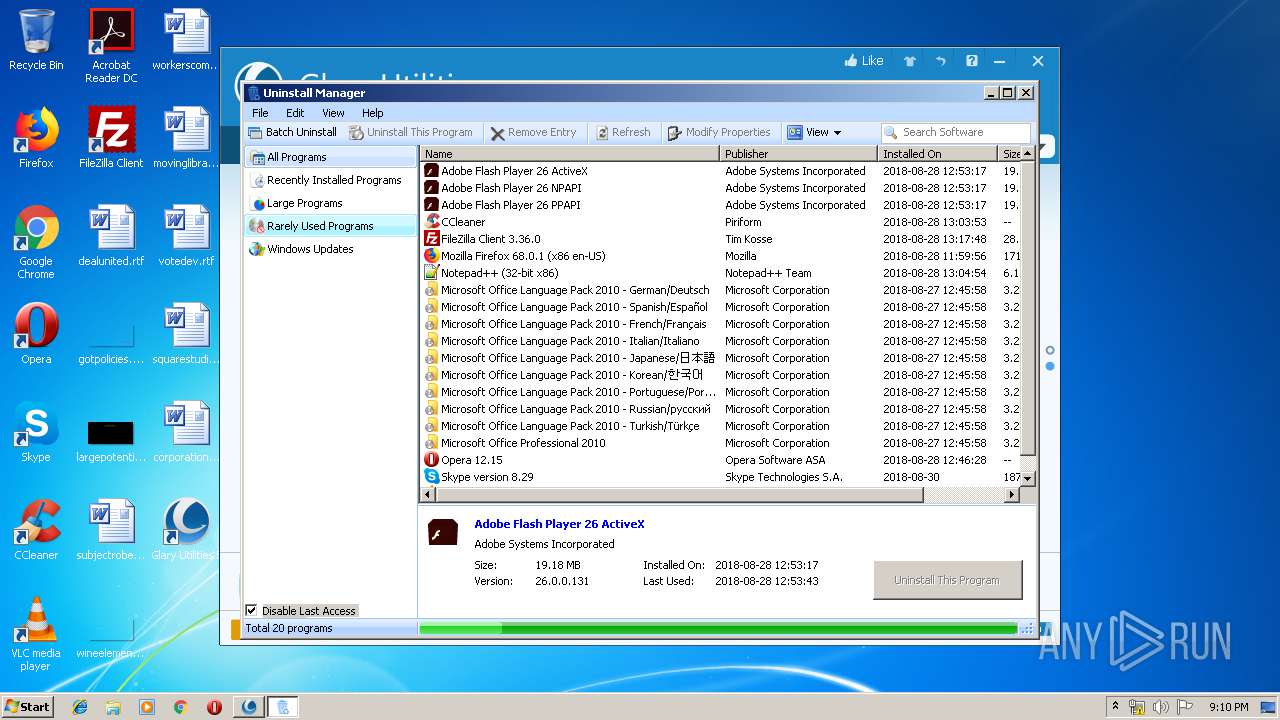Select Office Language Pack Spanish/Español row
1280x720 pixels.
click(x=720, y=307)
